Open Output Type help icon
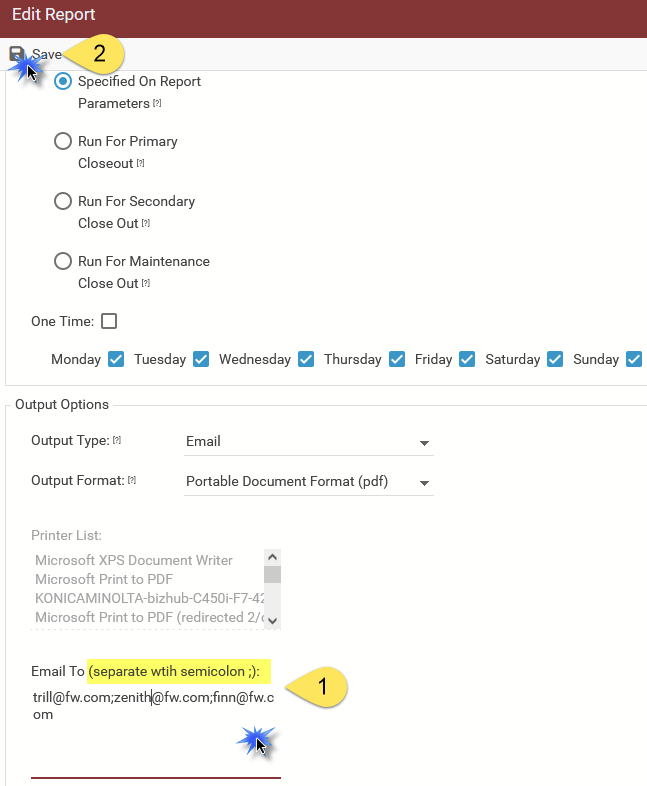Viewport: 647px width, 786px height. 117,440
